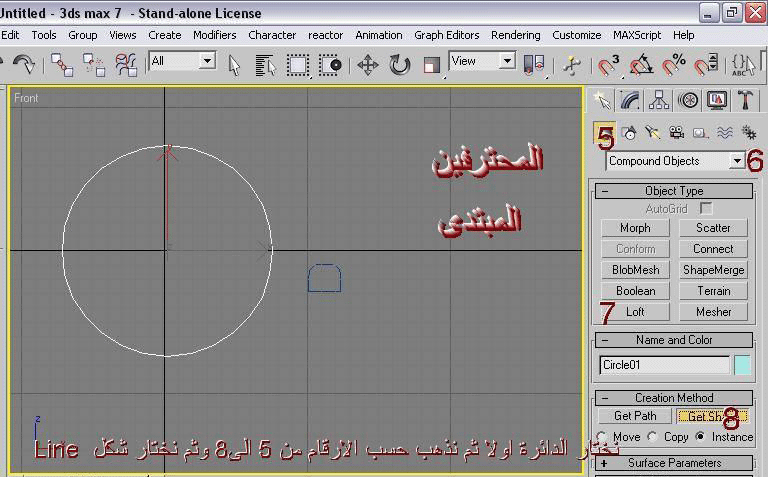The width and height of the screenshot is (768, 477).
Task: Click the Select and Manipulate icon
Action: [571, 65]
